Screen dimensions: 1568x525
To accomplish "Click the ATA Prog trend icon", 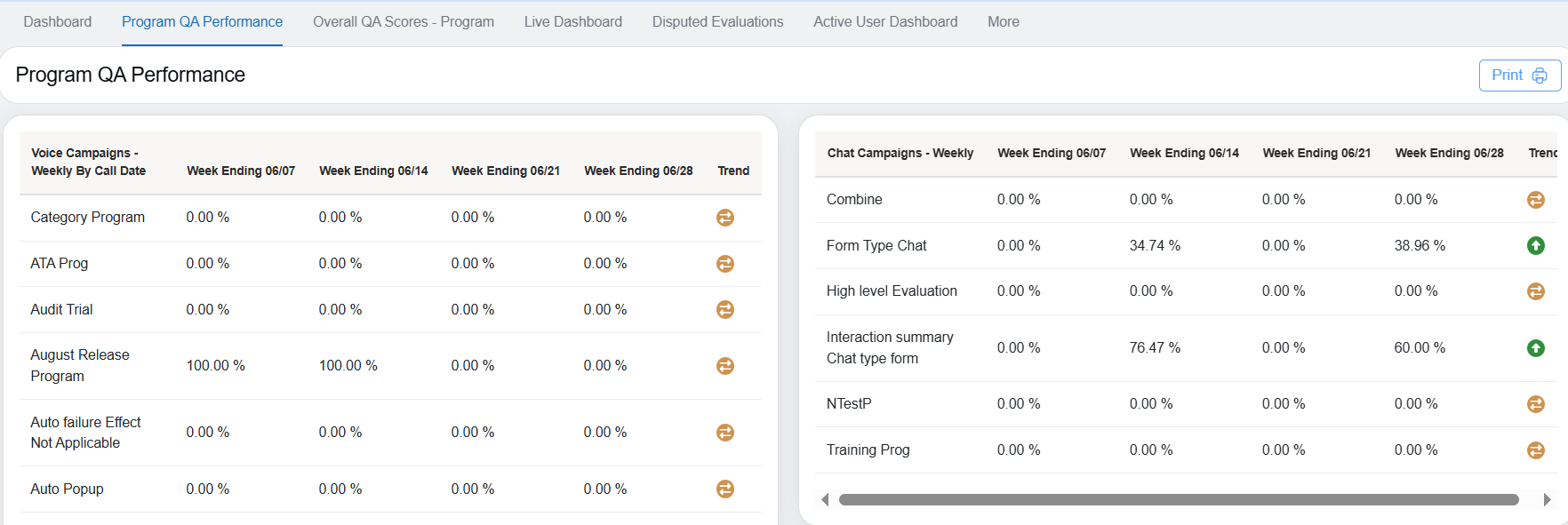I will (x=725, y=264).
